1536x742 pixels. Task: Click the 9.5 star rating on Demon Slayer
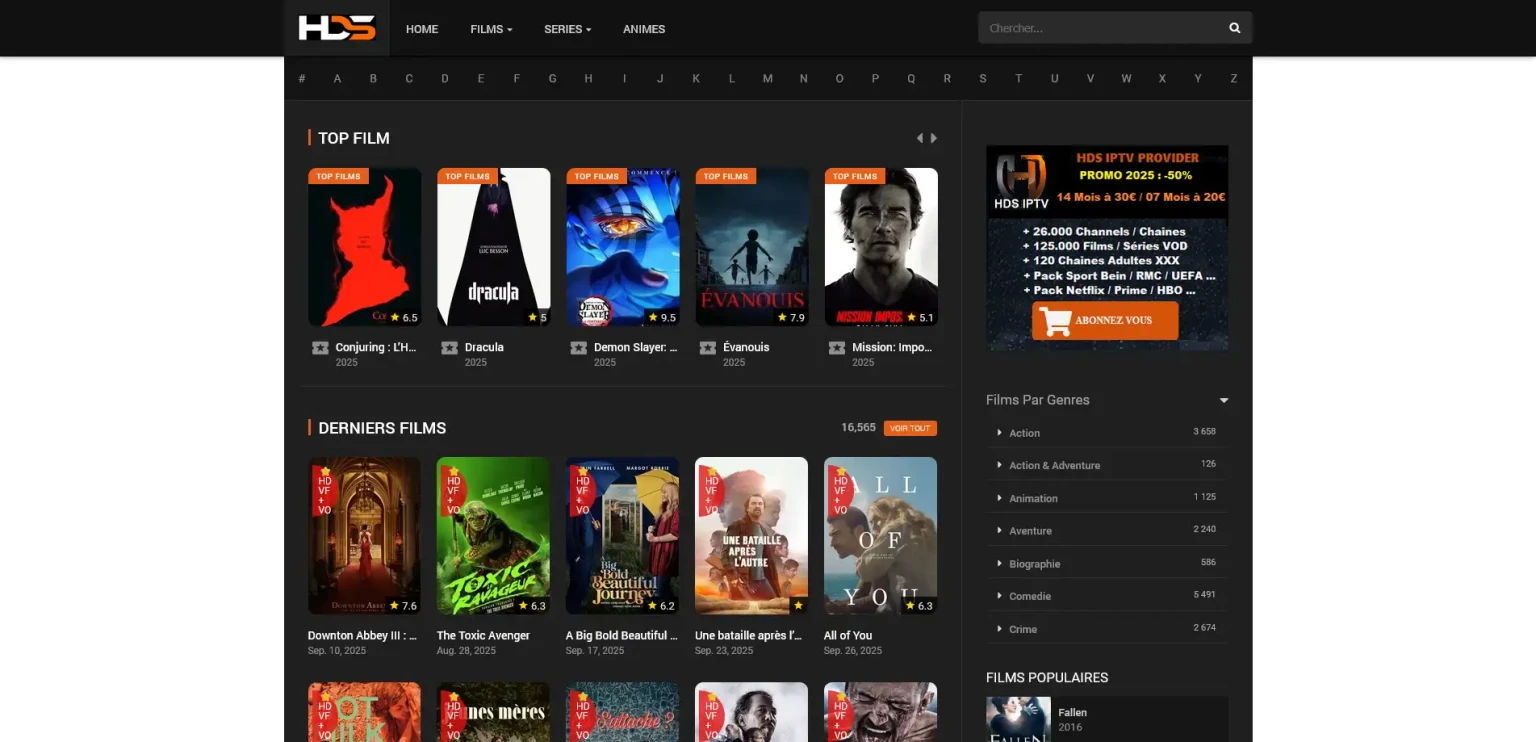662,317
